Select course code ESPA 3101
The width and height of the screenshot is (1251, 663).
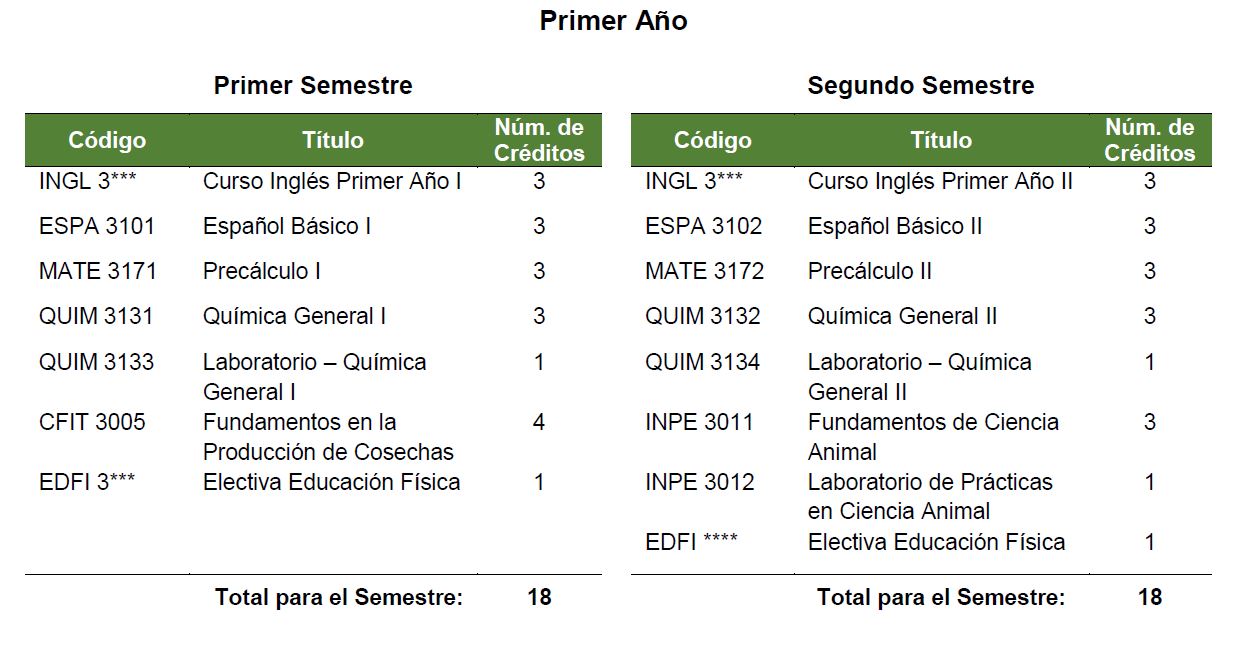click(97, 226)
